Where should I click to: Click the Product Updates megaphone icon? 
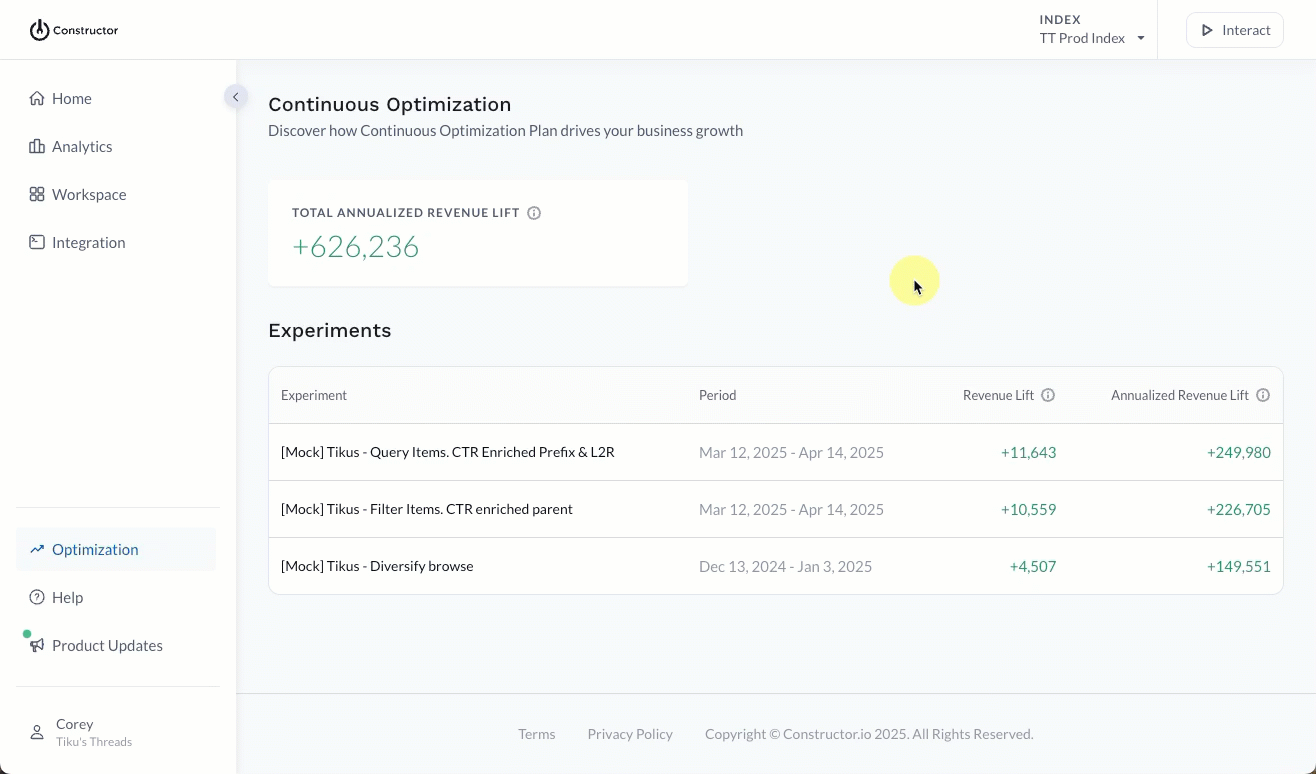pos(37,645)
